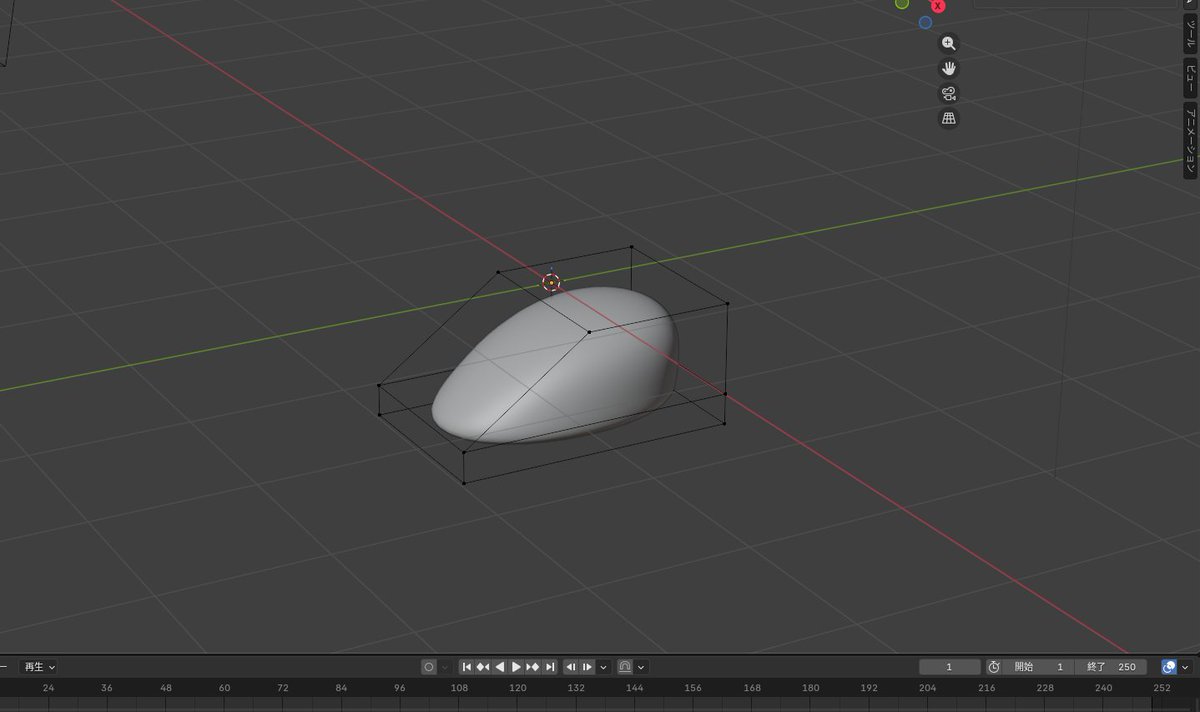This screenshot has height=712, width=1200.
Task: Toggle the timeline snapping magnet button
Action: tap(625, 667)
